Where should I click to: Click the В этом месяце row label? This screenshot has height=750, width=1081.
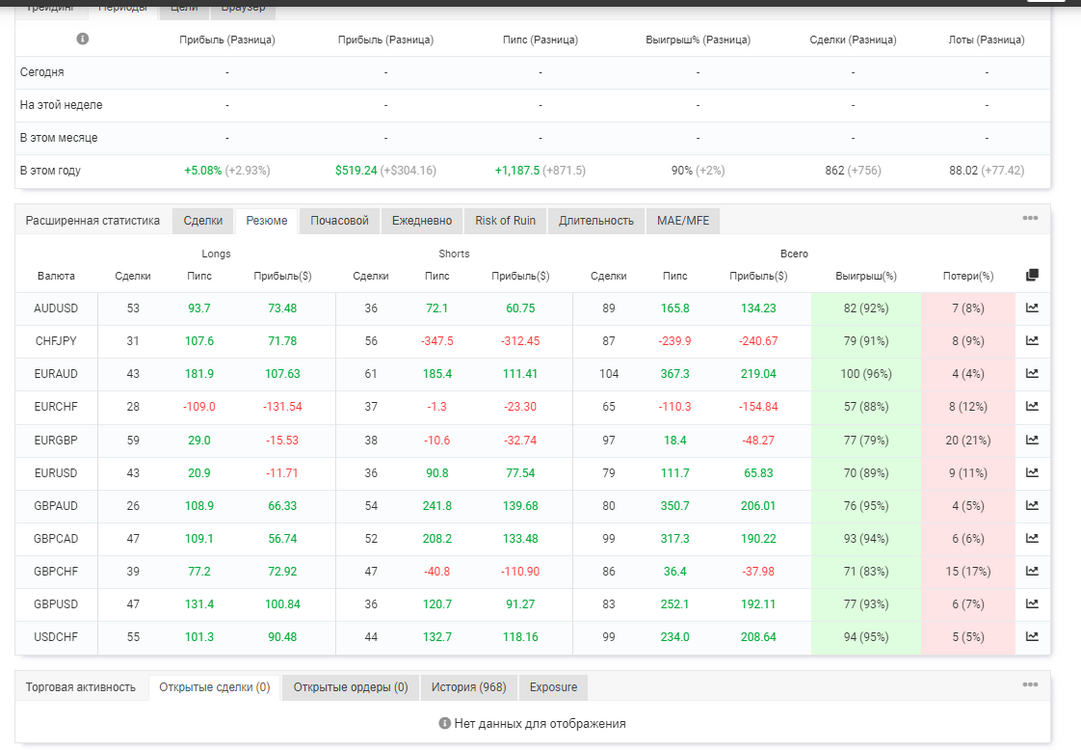coord(59,138)
